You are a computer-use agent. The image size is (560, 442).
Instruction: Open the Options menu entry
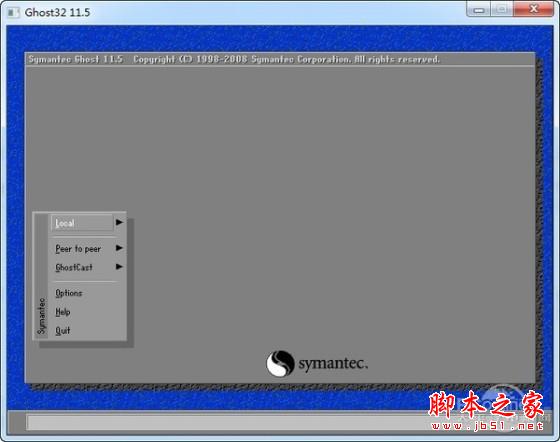(69, 293)
